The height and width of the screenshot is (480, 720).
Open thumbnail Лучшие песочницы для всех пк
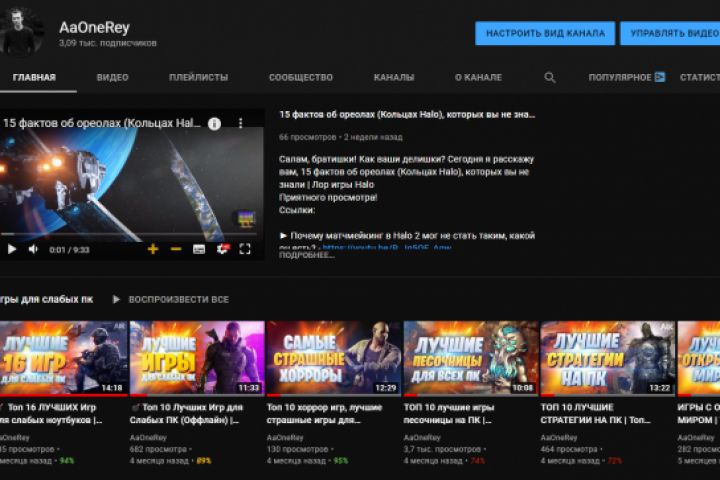pyautogui.click(x=471, y=358)
